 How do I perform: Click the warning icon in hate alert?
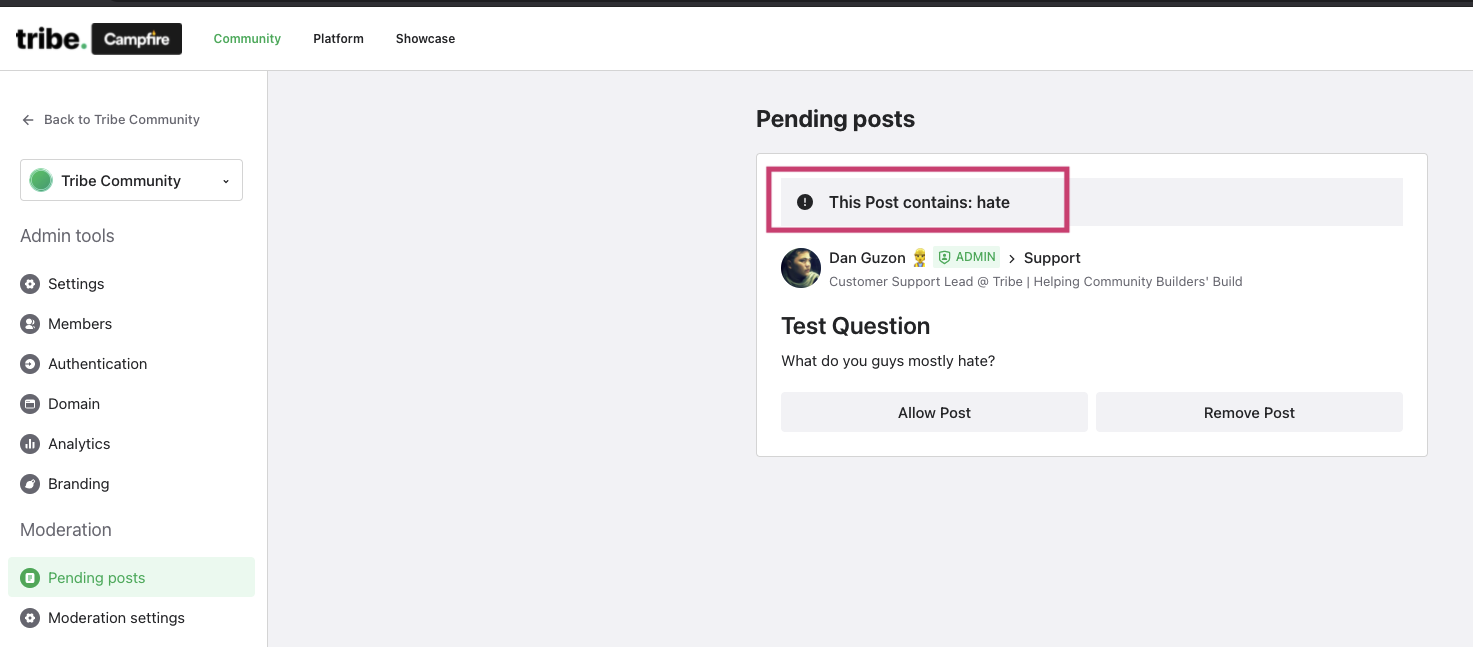point(805,202)
